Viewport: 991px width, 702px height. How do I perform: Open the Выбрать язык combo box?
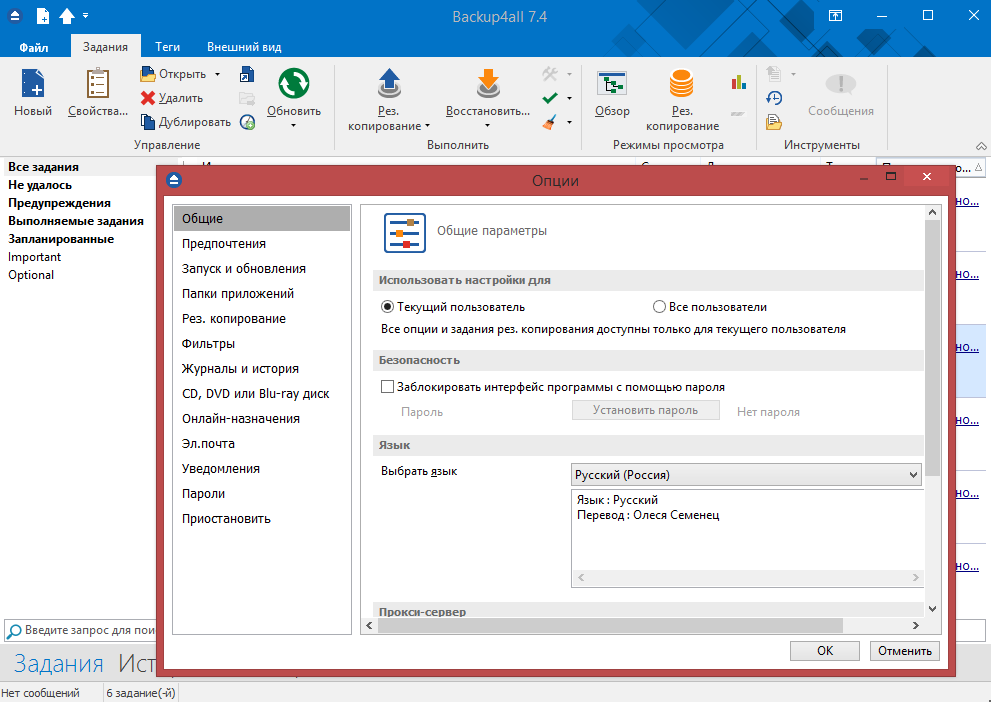746,475
